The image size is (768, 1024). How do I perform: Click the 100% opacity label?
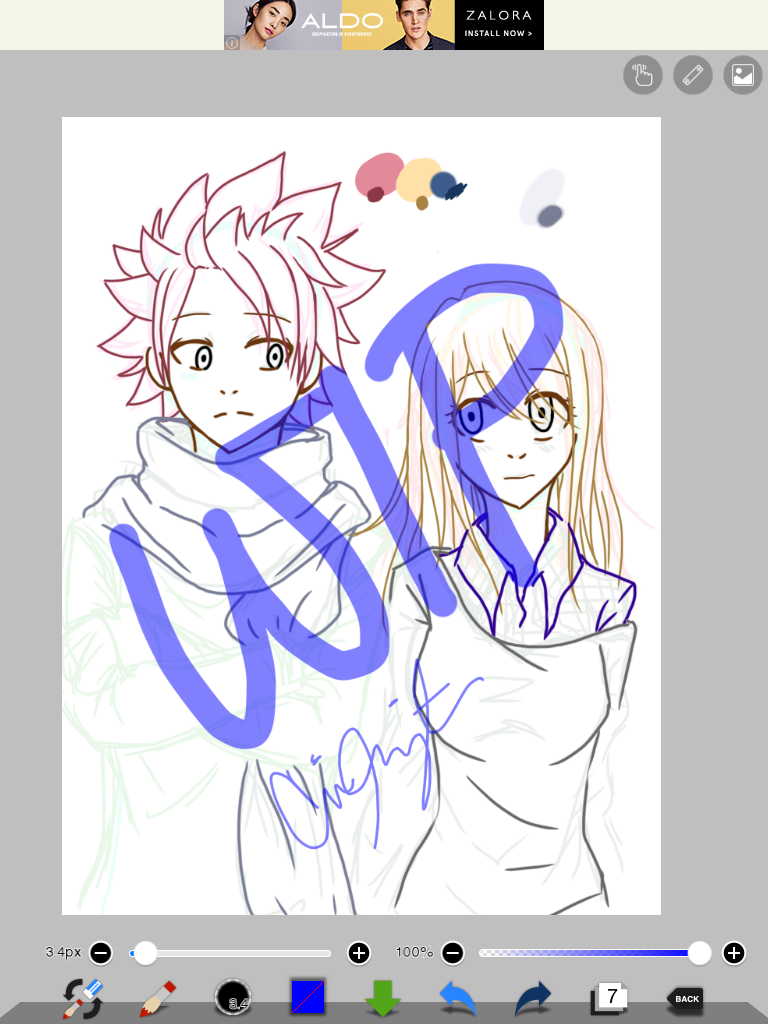pos(414,952)
